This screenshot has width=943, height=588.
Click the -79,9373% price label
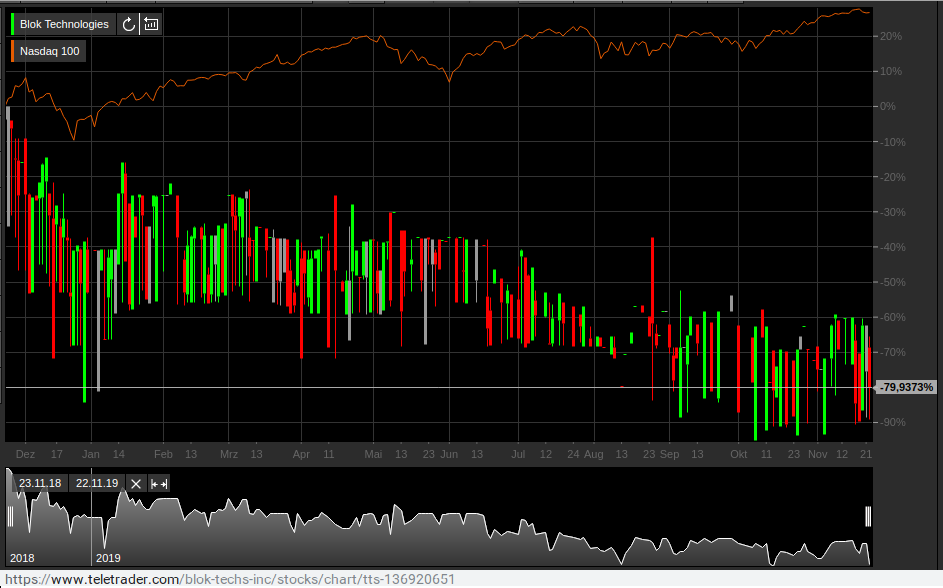point(906,387)
